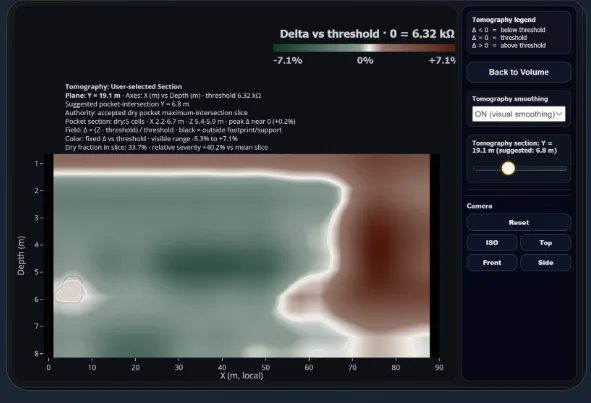The image size is (591, 403).
Task: Click the -7.1% color scale label
Action: click(x=288, y=60)
